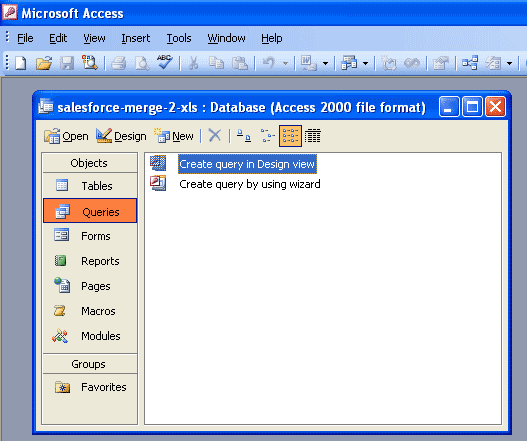Expand the Analyze dropdown arrow
This screenshot has height=441, width=527.
(x=365, y=63)
